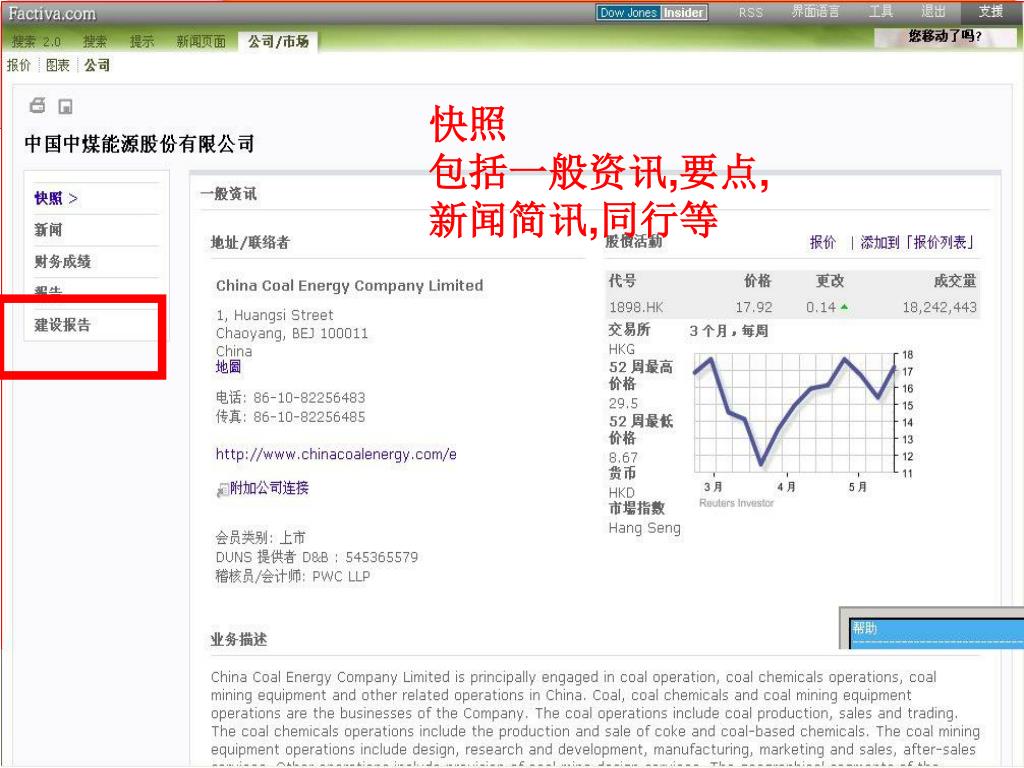
Task: Open the 报价 sub-tab
Action: 19,65
